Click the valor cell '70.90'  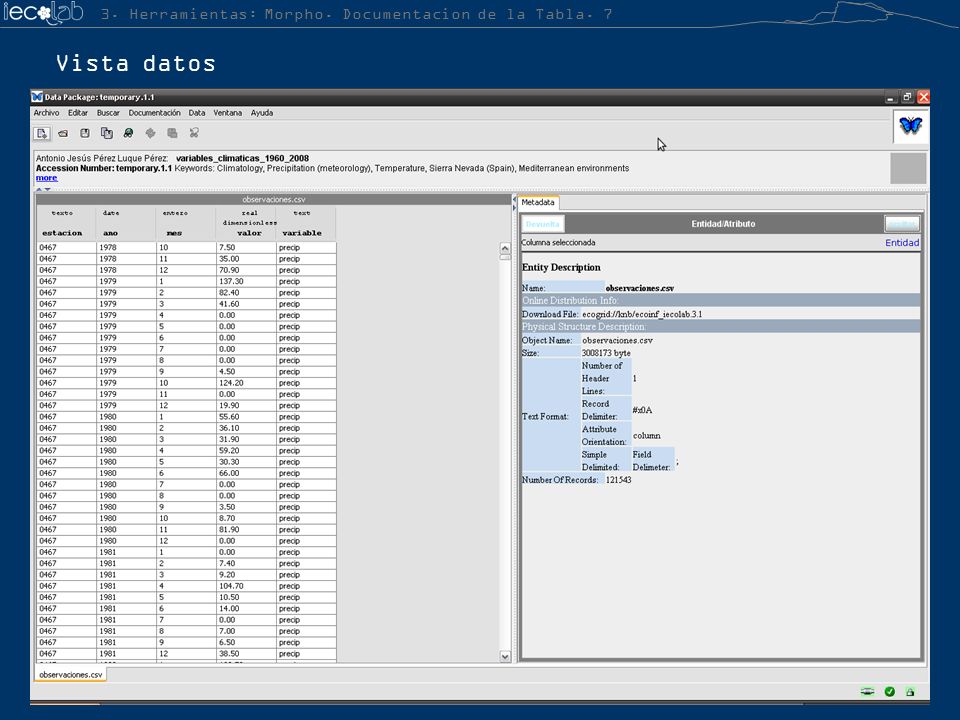tap(246, 271)
